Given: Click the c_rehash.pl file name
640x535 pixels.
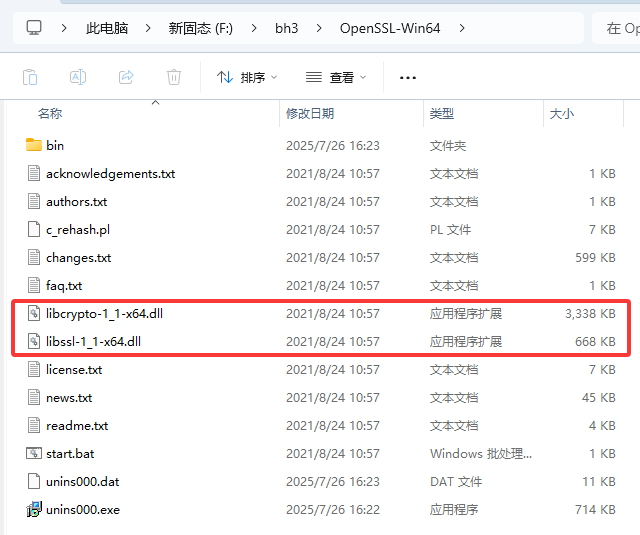Looking at the screenshot, I should tap(78, 230).
